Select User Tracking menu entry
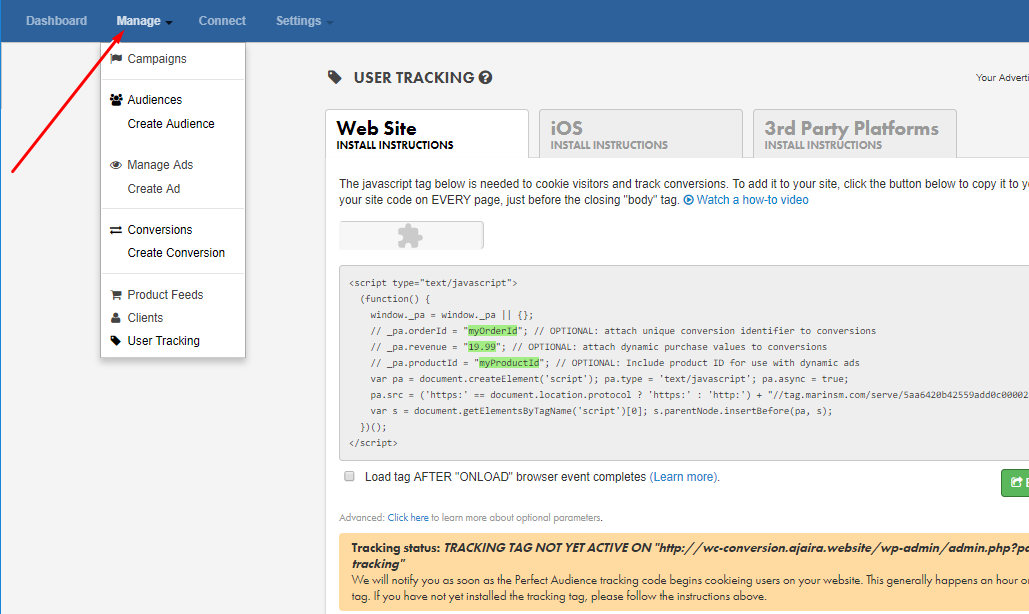1029x614 pixels. point(163,341)
